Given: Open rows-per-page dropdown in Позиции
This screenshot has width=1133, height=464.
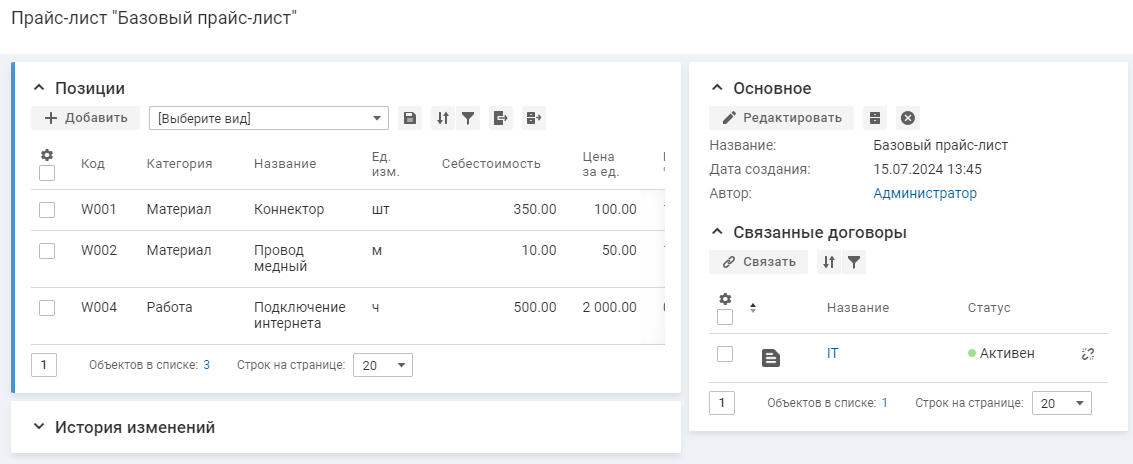Looking at the screenshot, I should tap(383, 365).
